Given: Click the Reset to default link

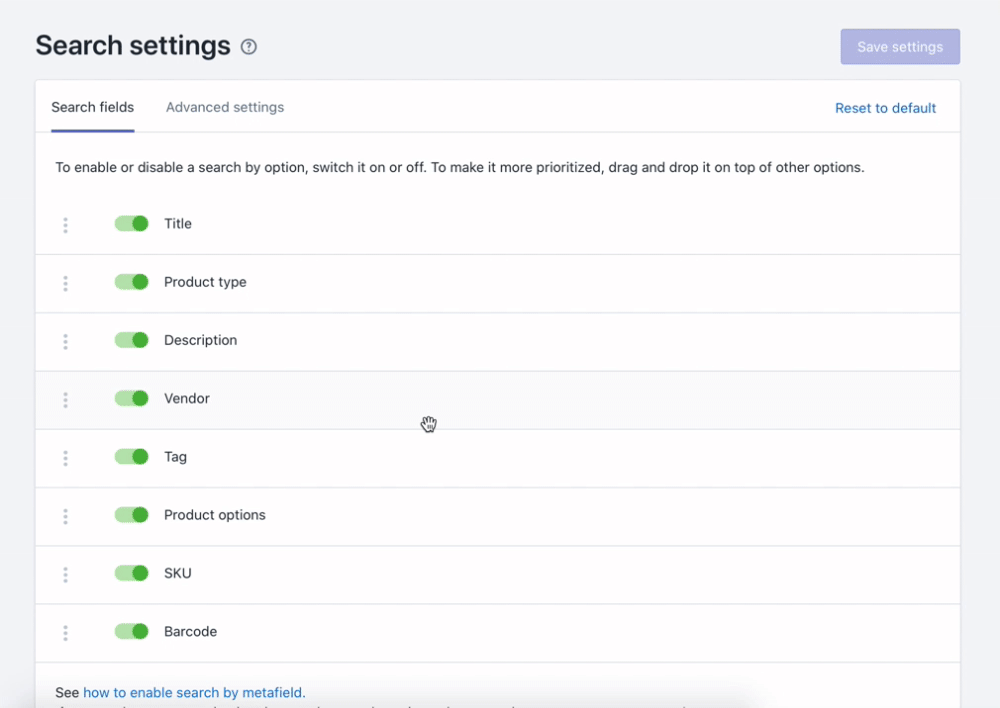Looking at the screenshot, I should (885, 108).
